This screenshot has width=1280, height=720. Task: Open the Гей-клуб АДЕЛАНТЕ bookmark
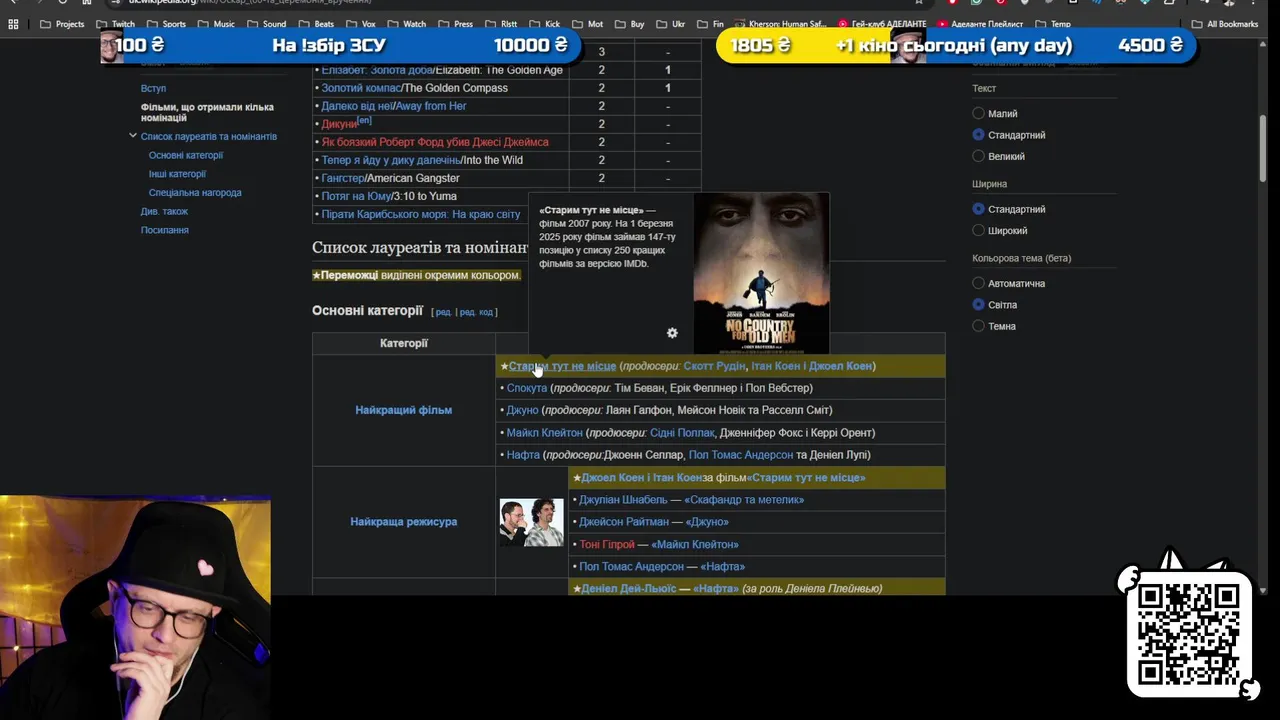pos(882,24)
